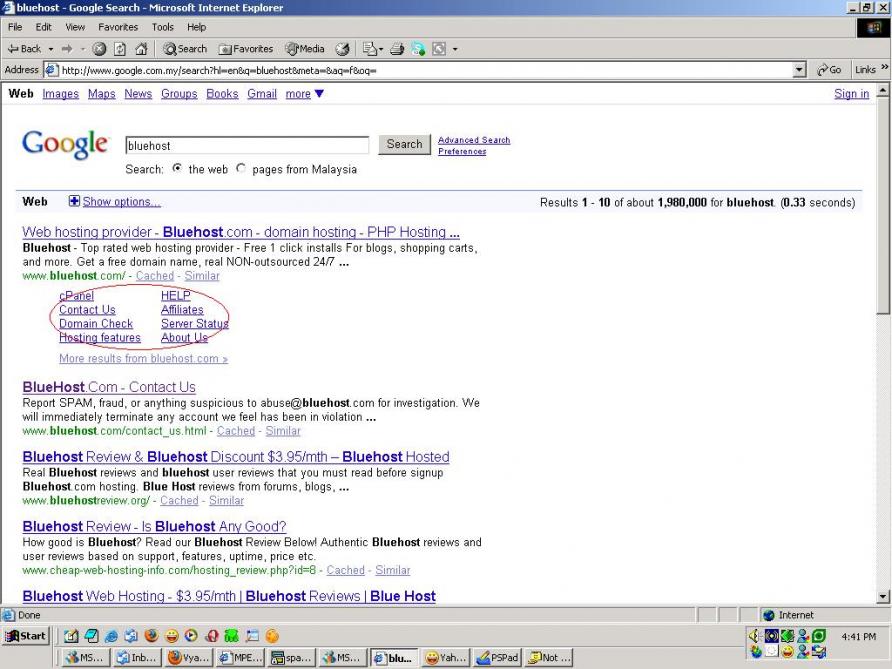The height and width of the screenshot is (669, 892).
Task: Open the File menu
Action: point(15,27)
